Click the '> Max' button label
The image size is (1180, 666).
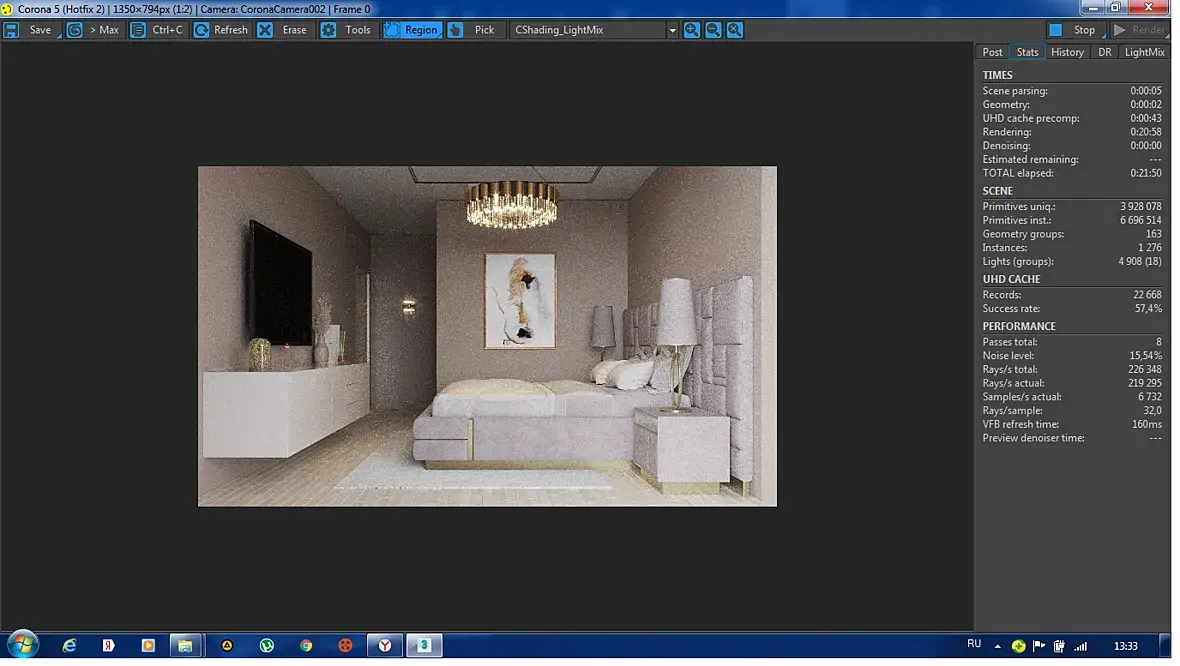click(x=105, y=30)
